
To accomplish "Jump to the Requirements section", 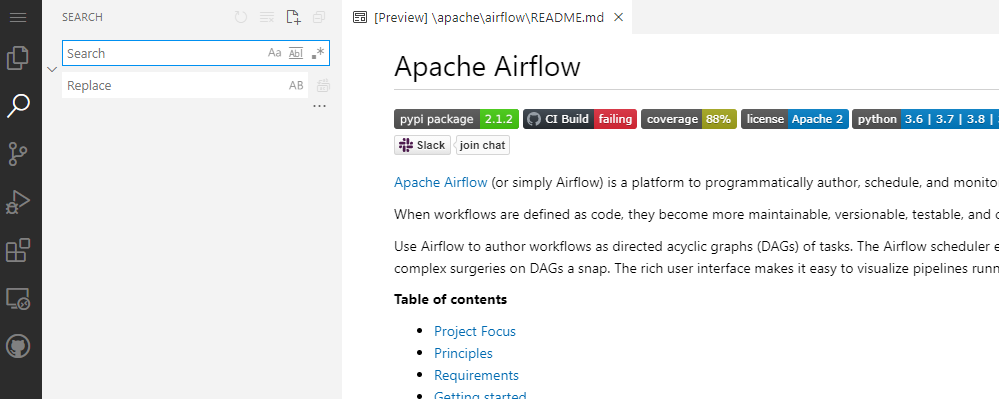I will [477, 375].
